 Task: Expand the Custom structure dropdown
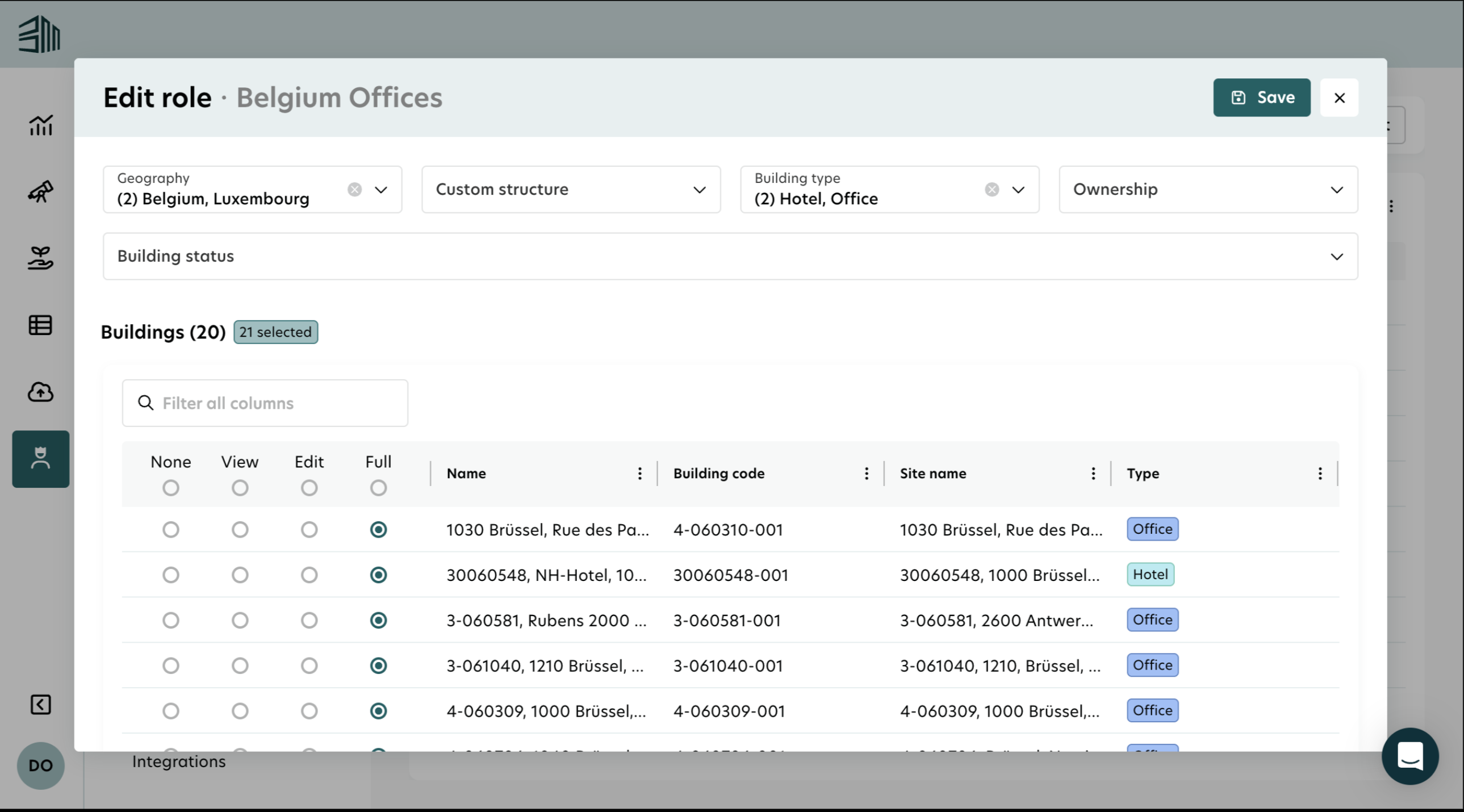[571, 189]
